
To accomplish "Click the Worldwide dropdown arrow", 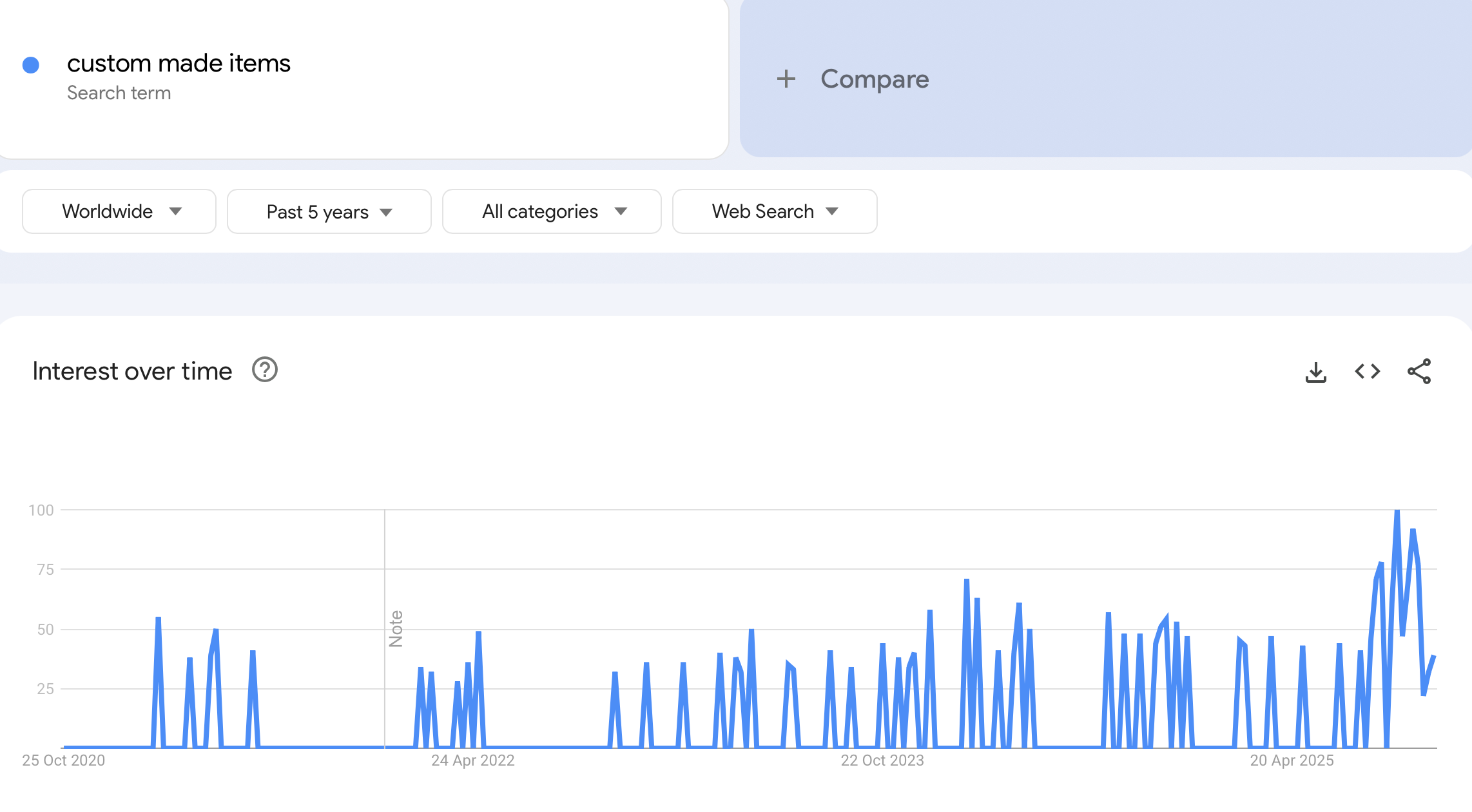I will coord(177,211).
